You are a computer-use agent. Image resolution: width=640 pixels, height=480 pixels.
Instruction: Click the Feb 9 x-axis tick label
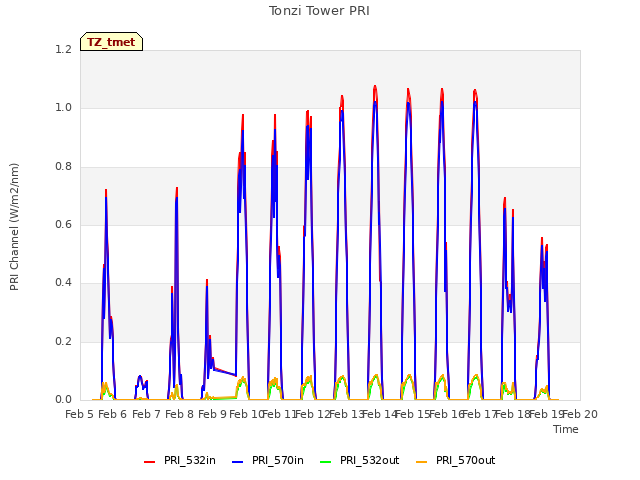[212, 414]
